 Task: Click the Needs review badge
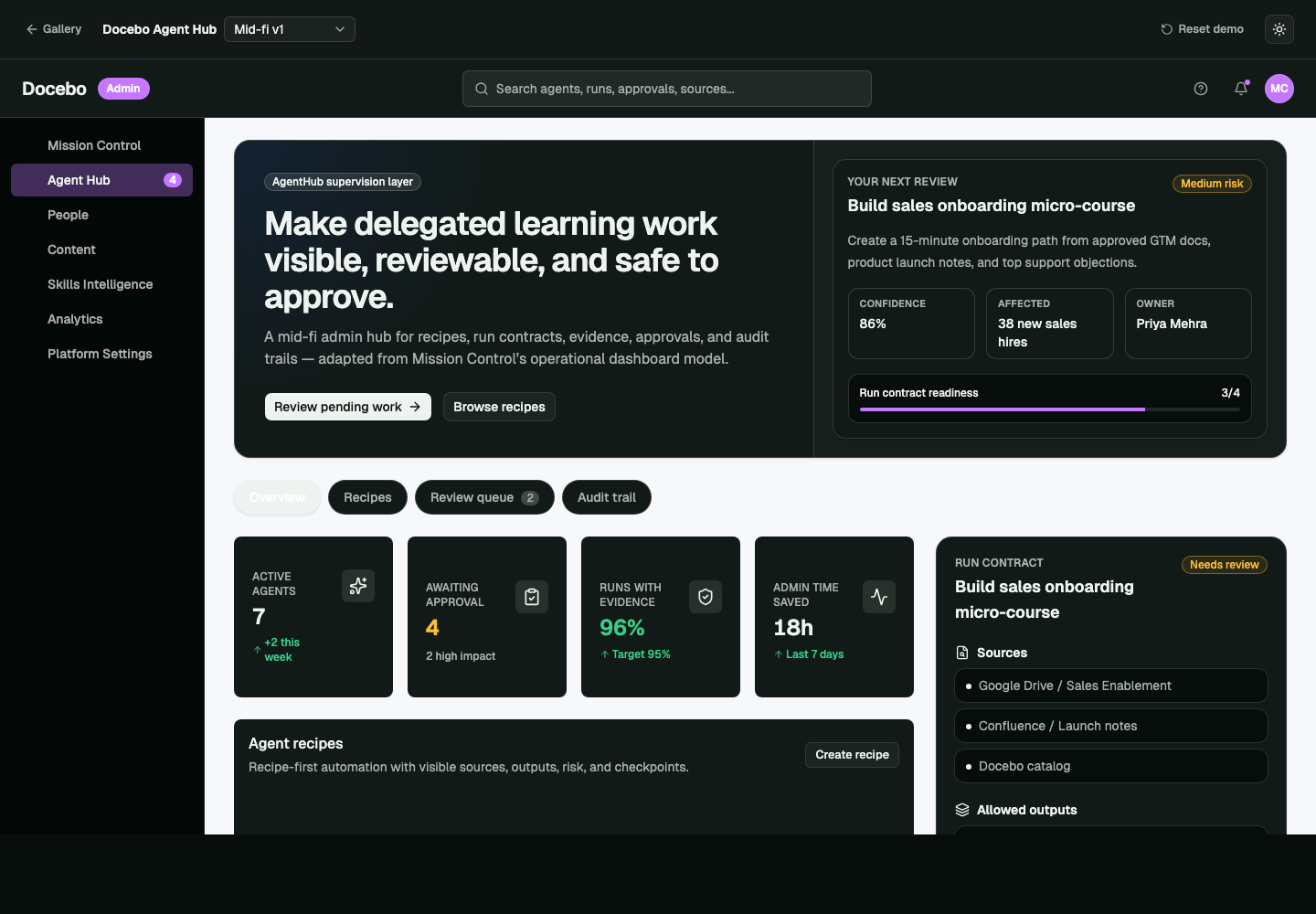tap(1225, 565)
